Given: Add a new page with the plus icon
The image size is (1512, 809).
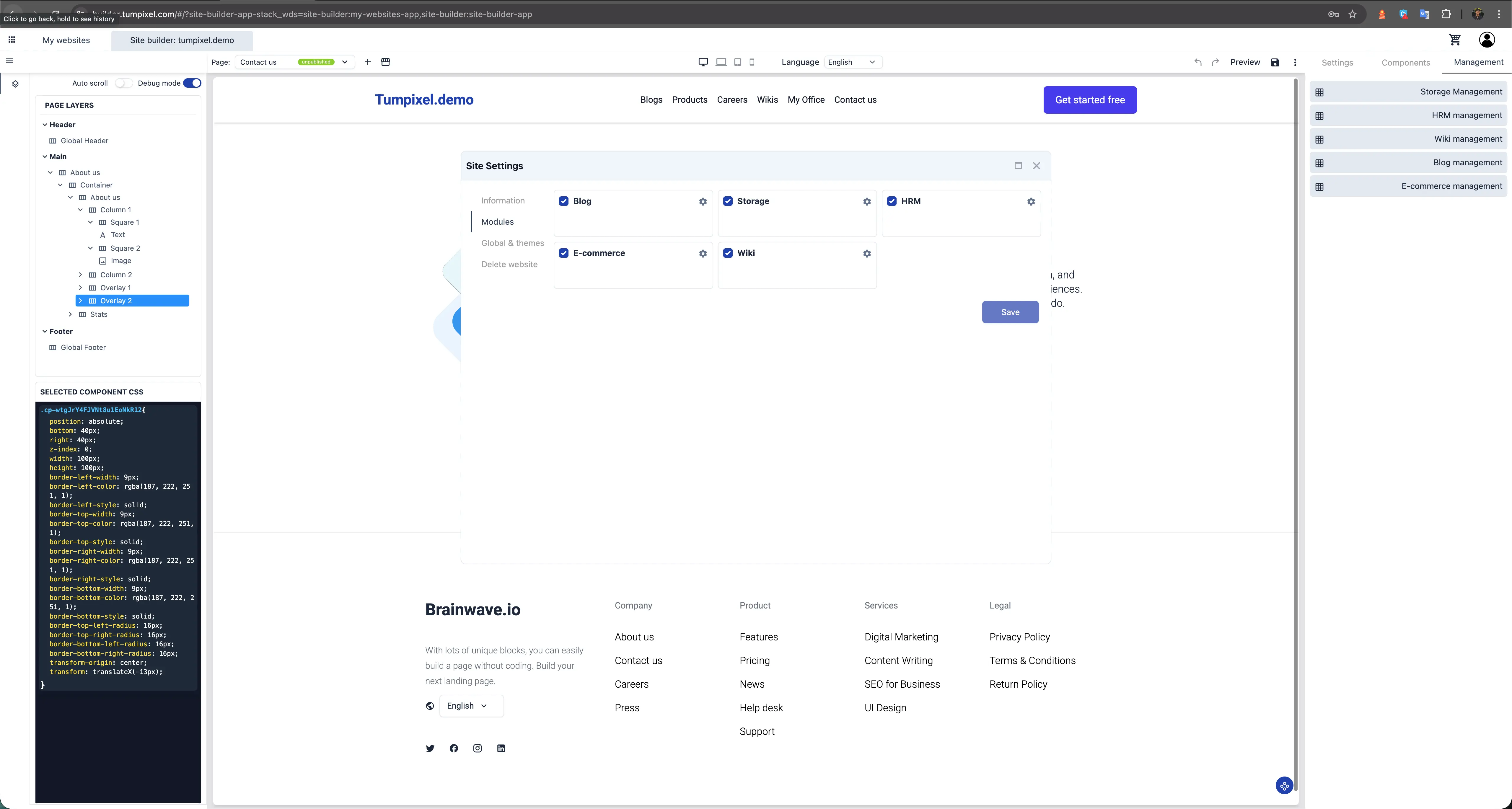Looking at the screenshot, I should [367, 62].
